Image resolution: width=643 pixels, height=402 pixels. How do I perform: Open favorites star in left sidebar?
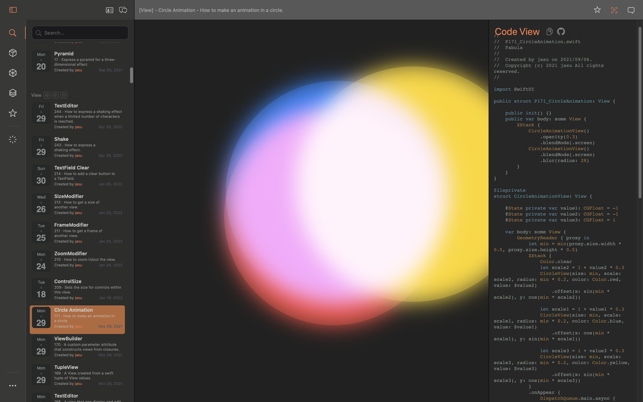(13, 113)
